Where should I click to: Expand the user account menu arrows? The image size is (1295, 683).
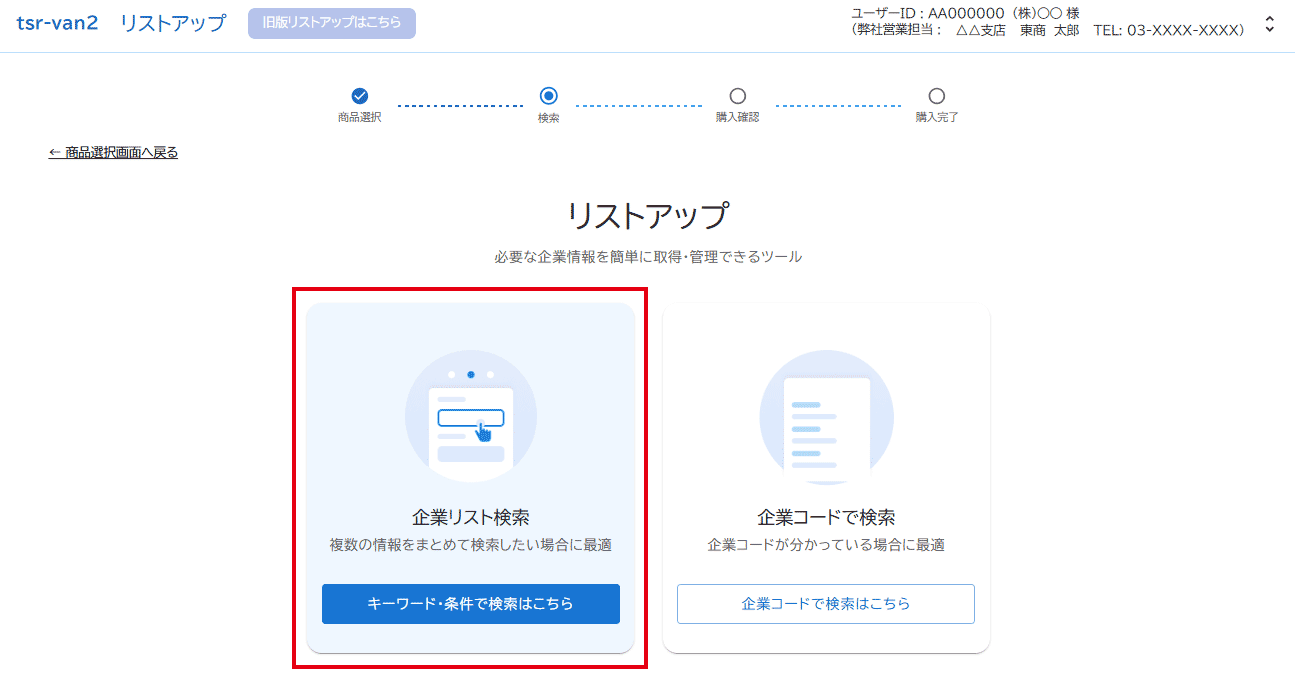click(x=1269, y=24)
